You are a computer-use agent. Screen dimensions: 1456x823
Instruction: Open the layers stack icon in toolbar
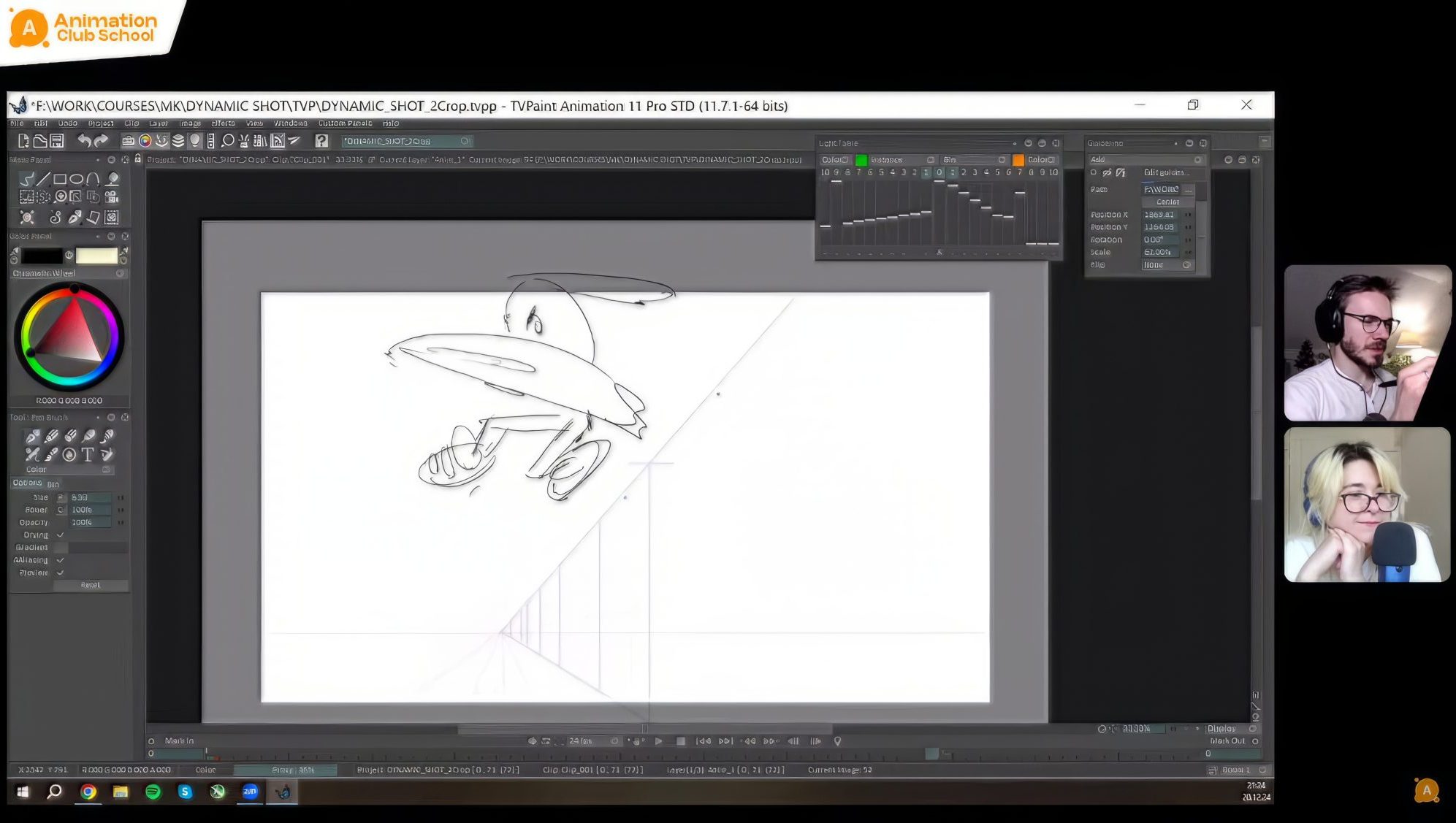pos(178,141)
